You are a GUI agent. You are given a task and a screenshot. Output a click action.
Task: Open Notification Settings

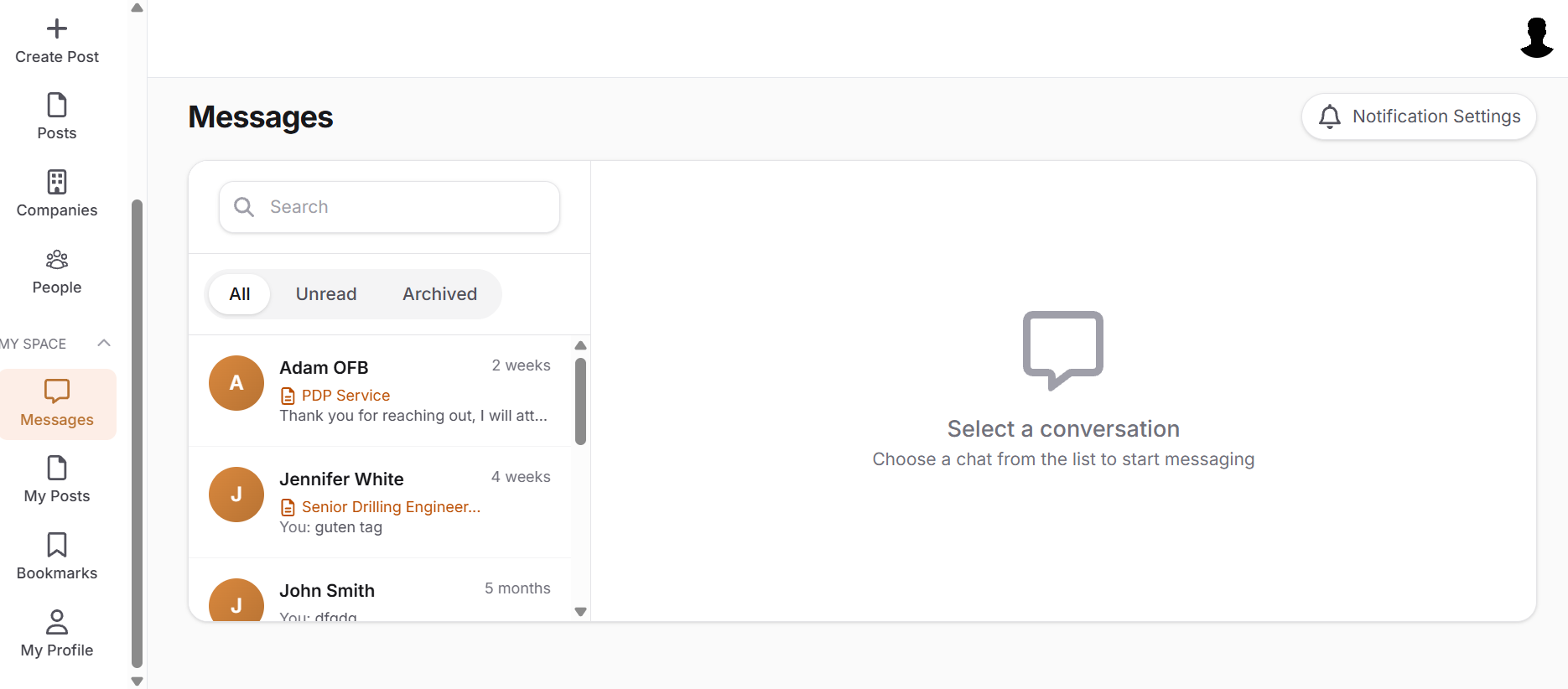(1419, 117)
